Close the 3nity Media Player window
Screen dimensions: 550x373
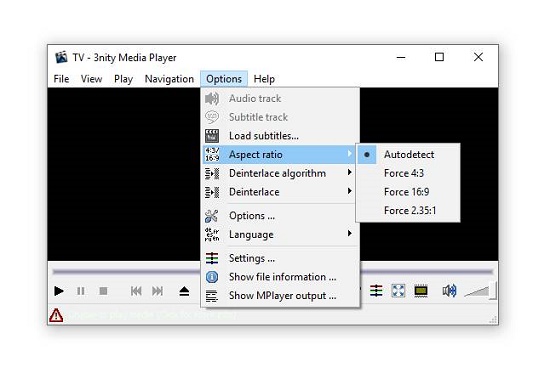click(478, 57)
